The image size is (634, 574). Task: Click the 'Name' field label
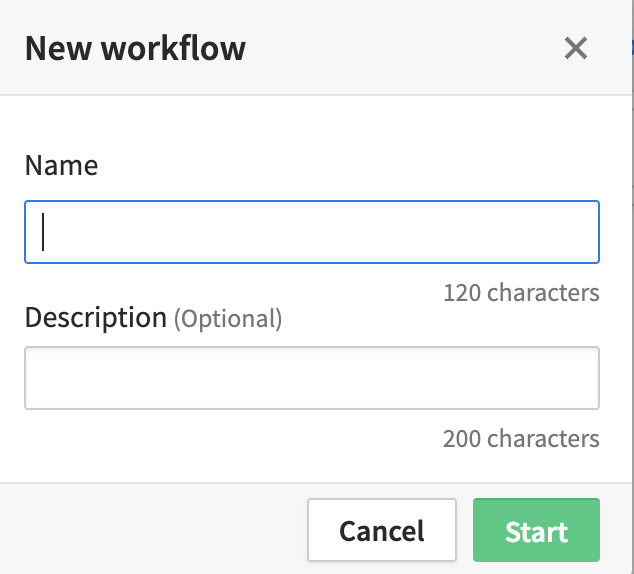(x=61, y=165)
